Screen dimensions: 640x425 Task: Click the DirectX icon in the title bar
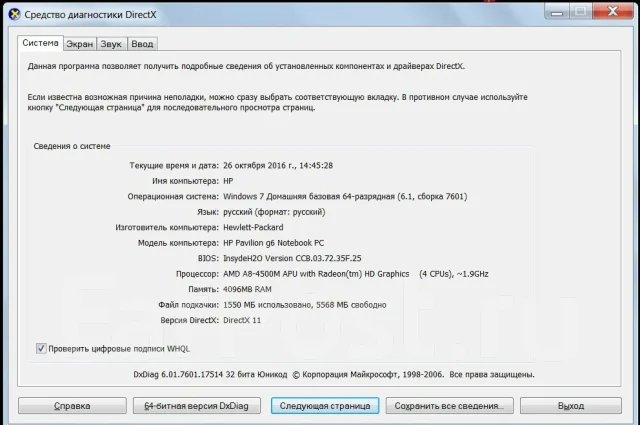point(14,15)
